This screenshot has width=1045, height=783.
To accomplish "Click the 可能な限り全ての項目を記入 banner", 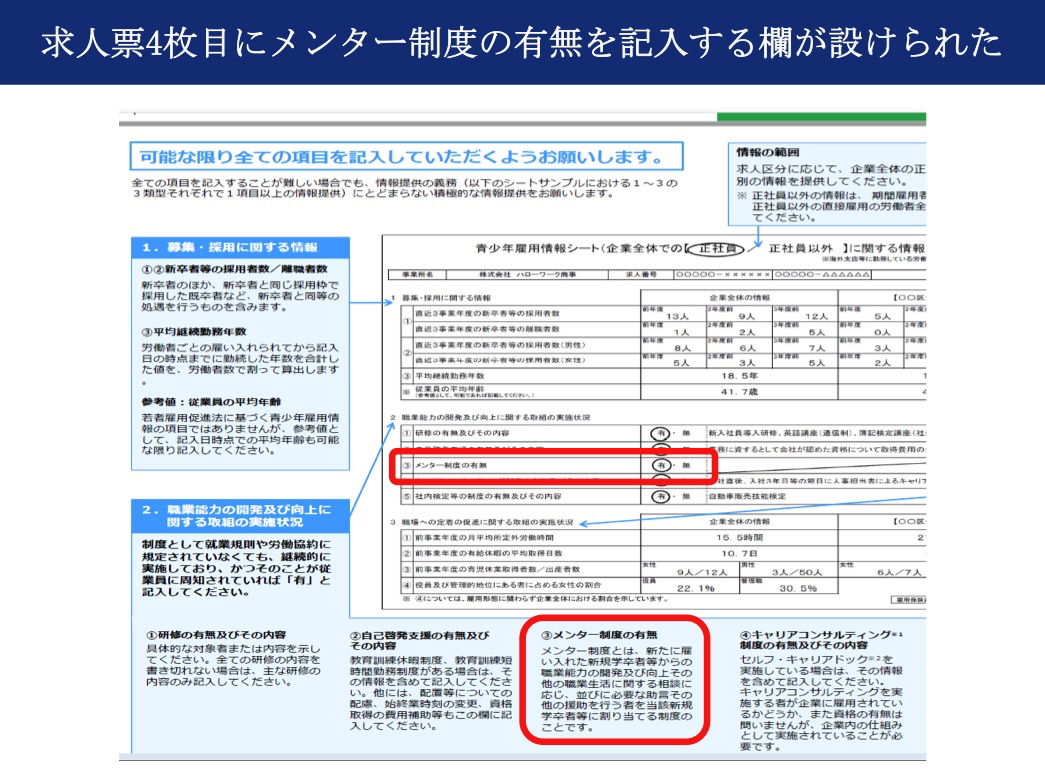I will tap(405, 156).
